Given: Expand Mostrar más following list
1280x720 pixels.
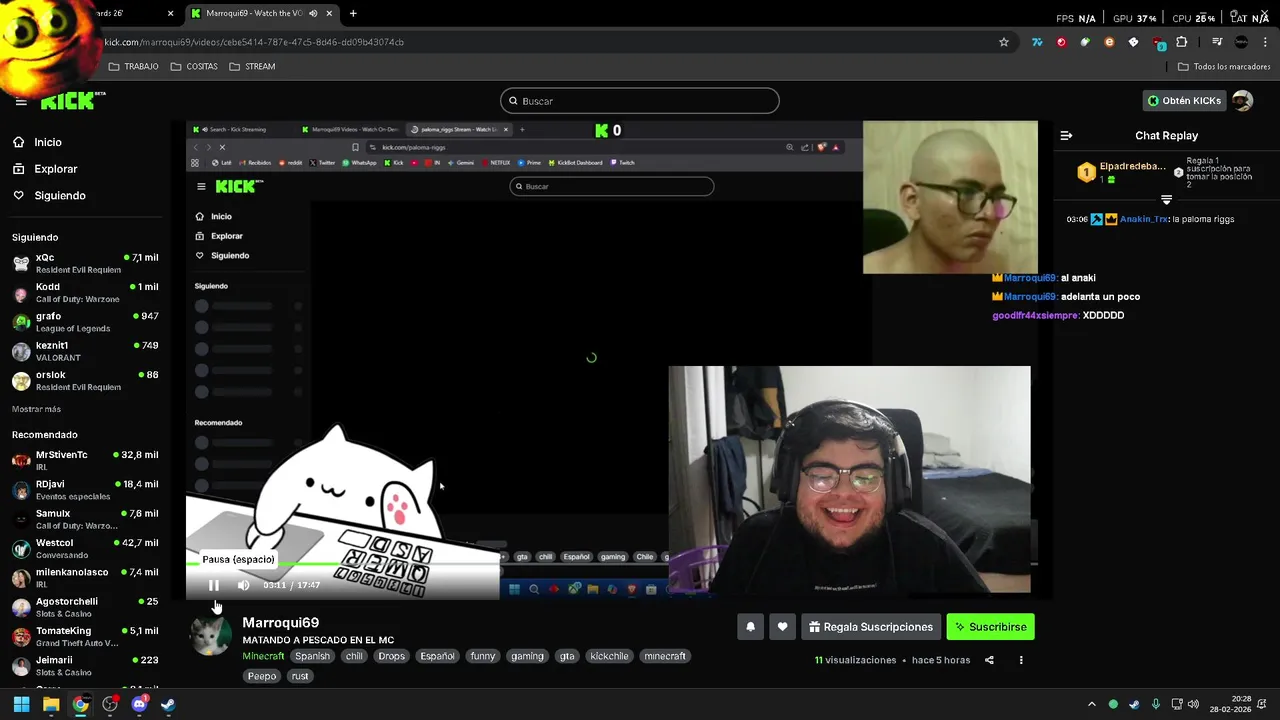Looking at the screenshot, I should (x=36, y=409).
